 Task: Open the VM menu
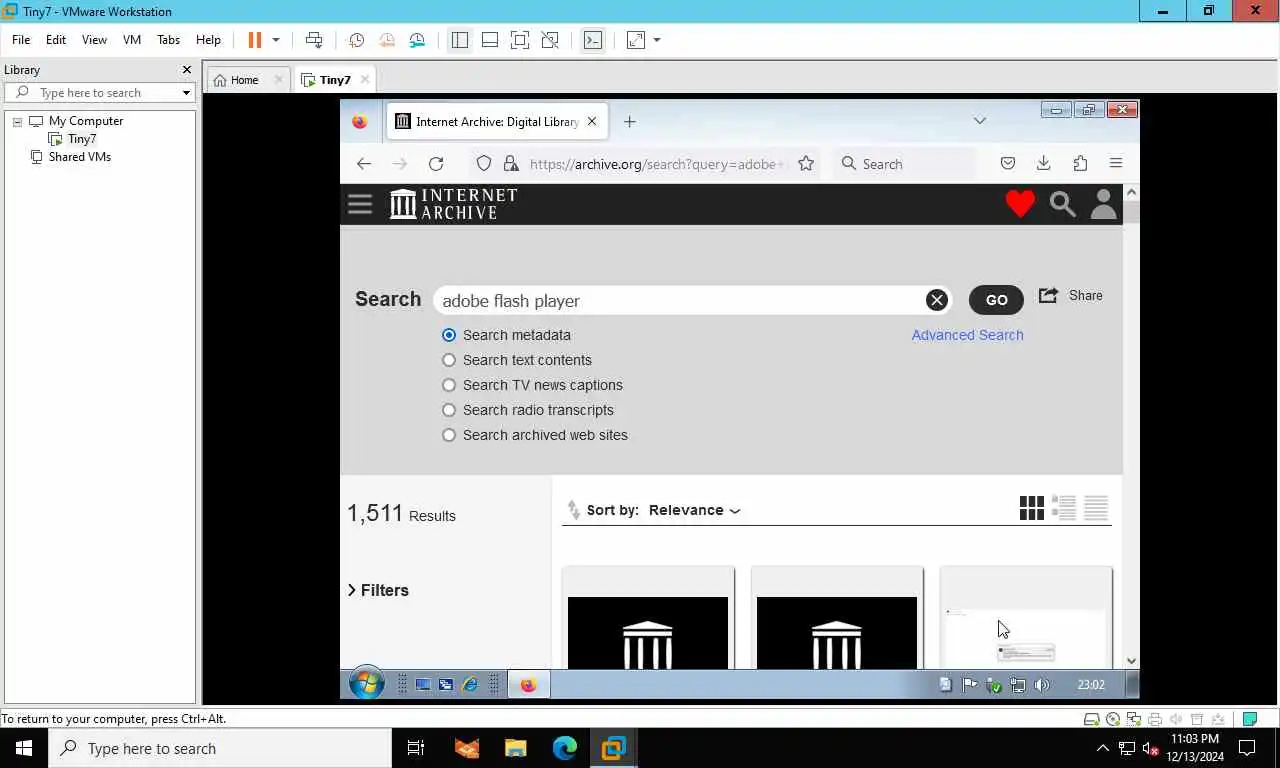pos(132,40)
